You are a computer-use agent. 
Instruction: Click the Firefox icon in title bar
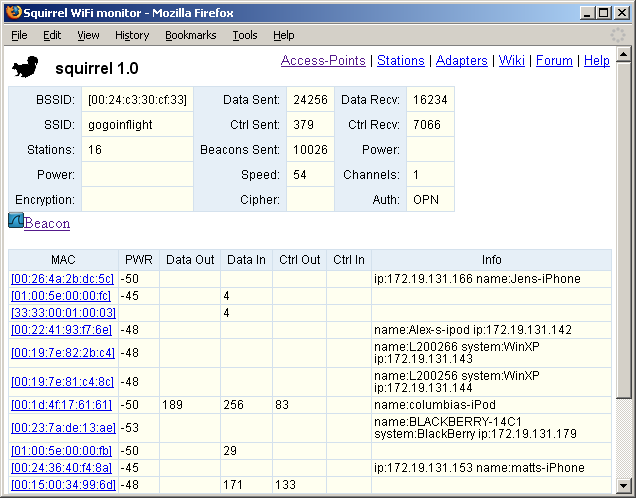tap(14, 13)
